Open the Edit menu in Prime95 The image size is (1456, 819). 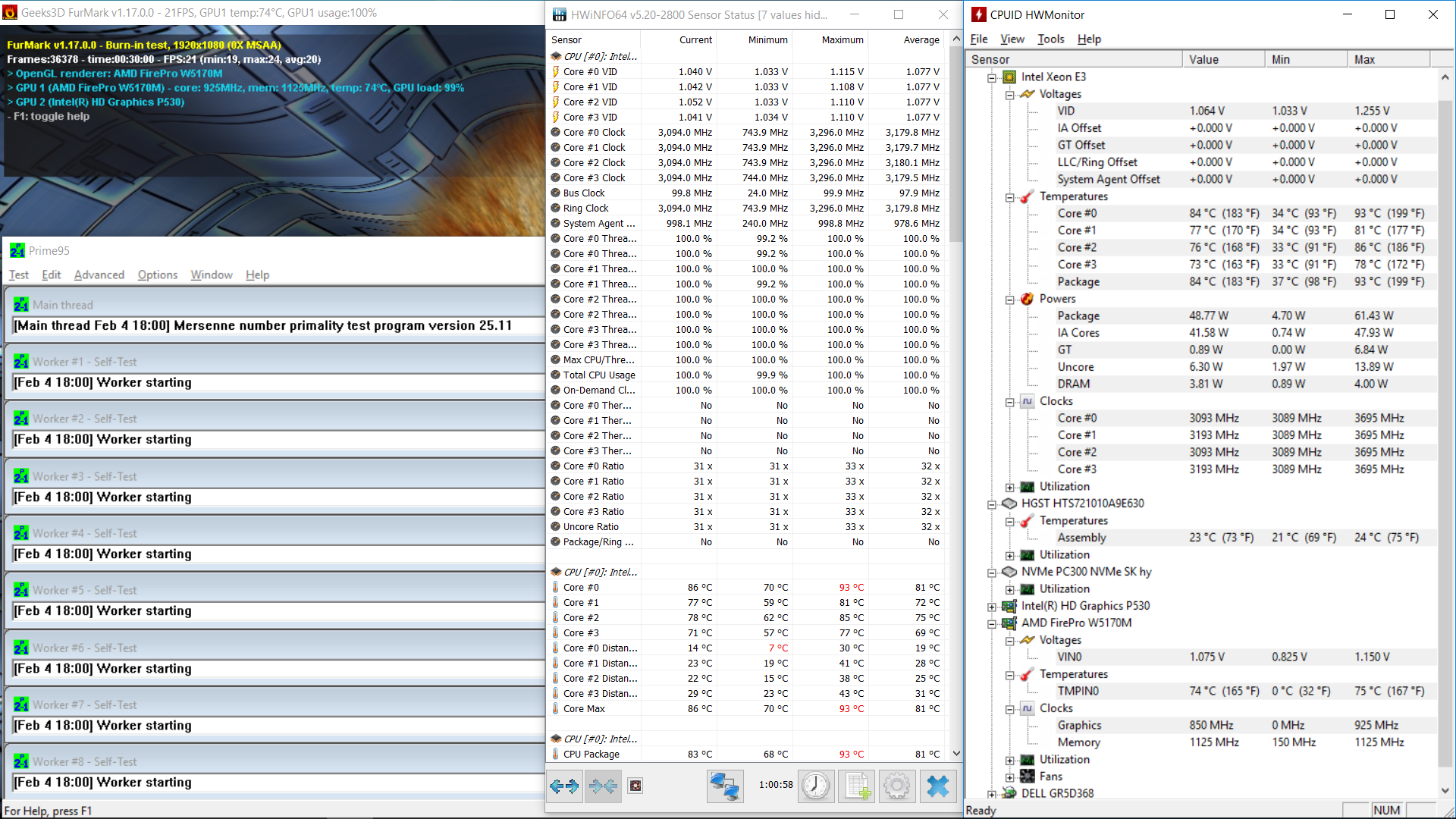[52, 275]
